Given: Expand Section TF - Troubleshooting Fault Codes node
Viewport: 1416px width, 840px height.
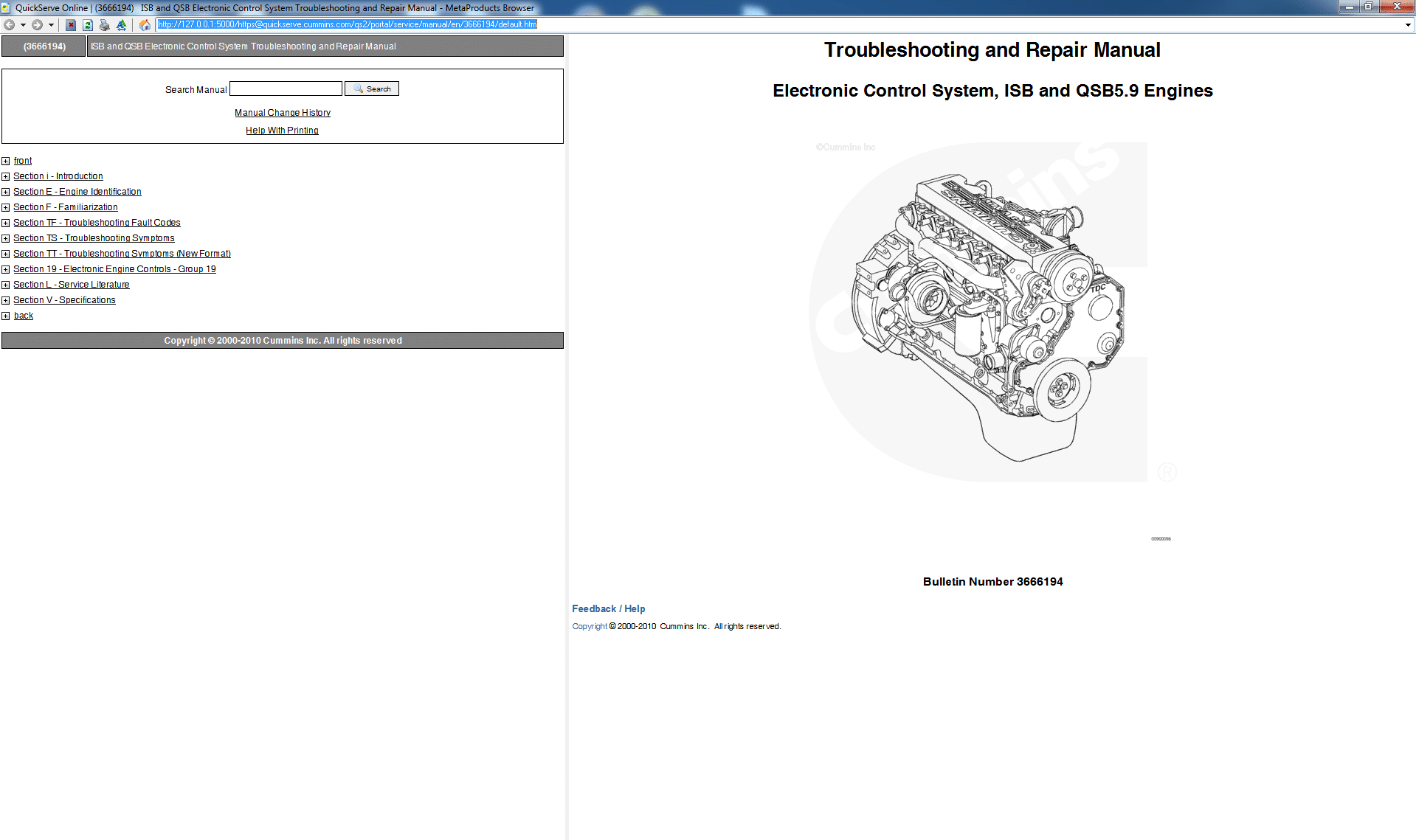Looking at the screenshot, I should click(x=6, y=223).
